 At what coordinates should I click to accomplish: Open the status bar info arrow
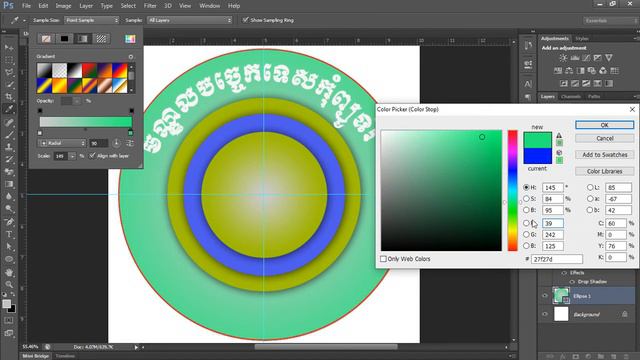[x=136, y=347]
